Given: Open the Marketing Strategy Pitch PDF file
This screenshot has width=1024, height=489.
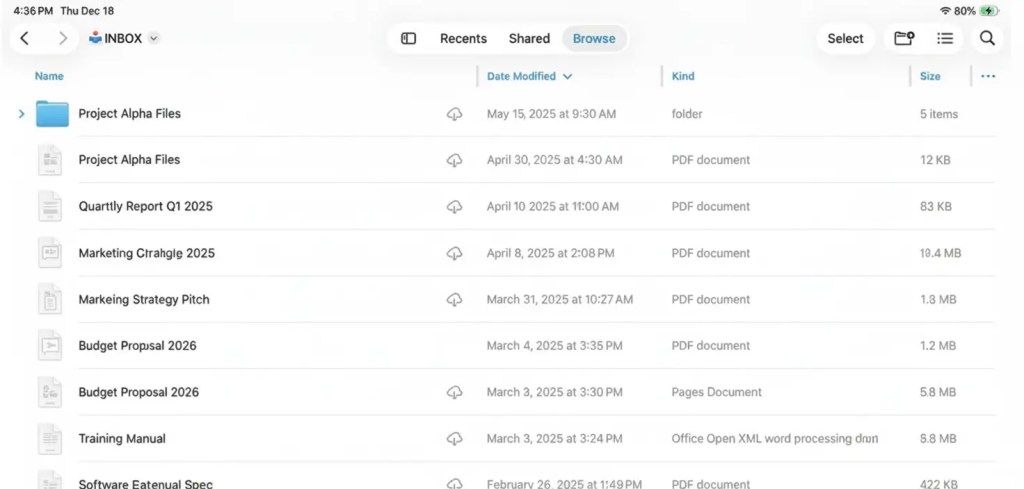Looking at the screenshot, I should tap(143, 300).
